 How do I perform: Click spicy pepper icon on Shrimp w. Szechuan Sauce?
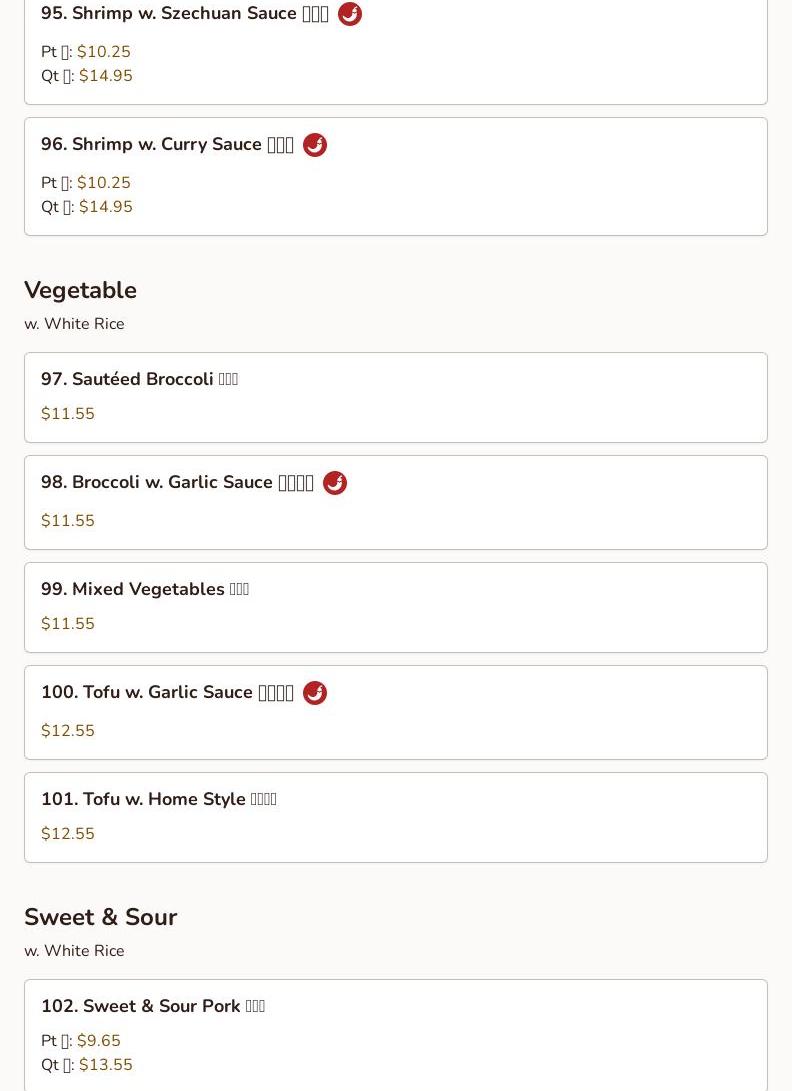point(350,14)
